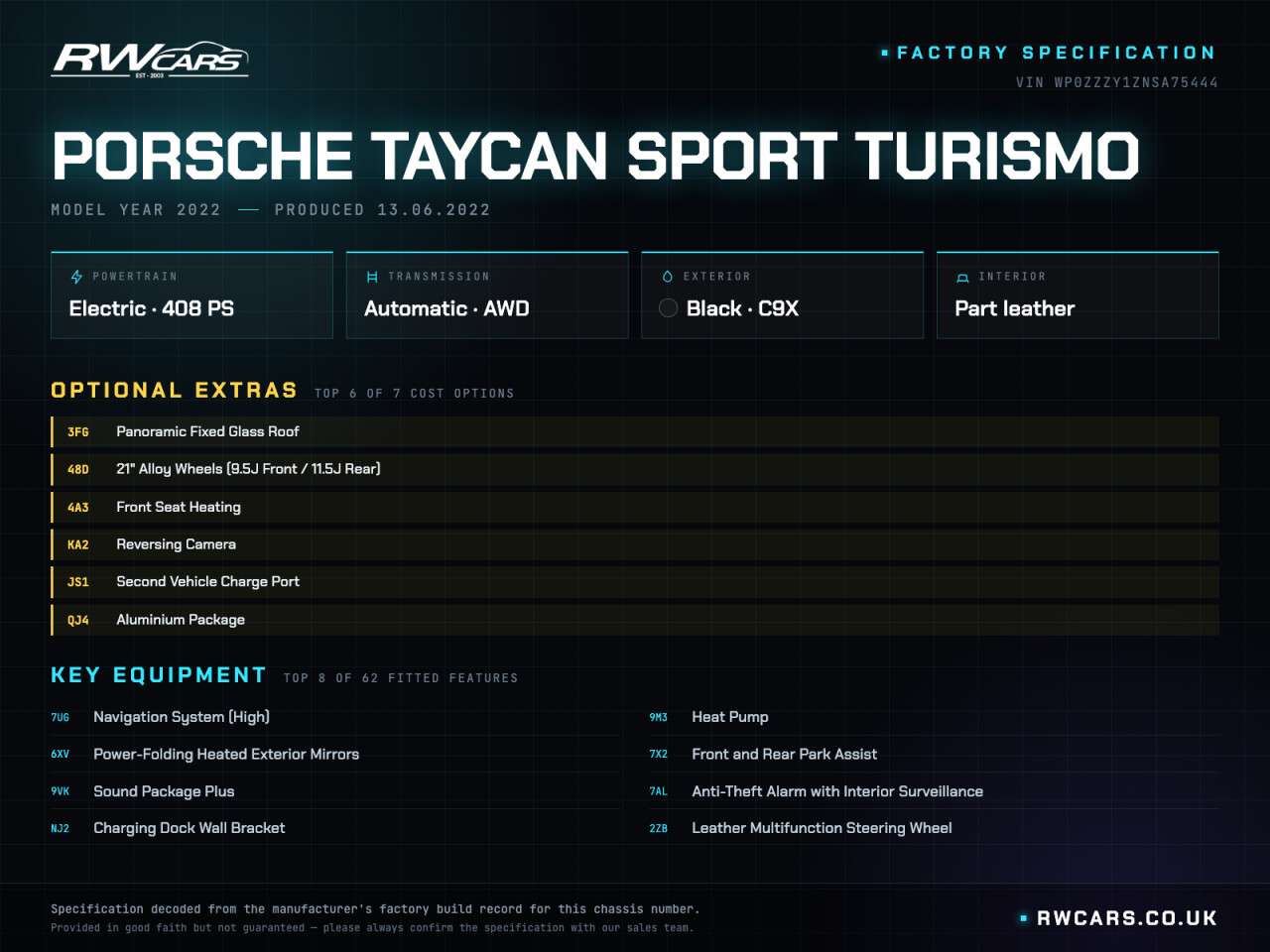1270x952 pixels.
Task: Click the lightning bolt Powertrain icon
Action: [x=76, y=277]
